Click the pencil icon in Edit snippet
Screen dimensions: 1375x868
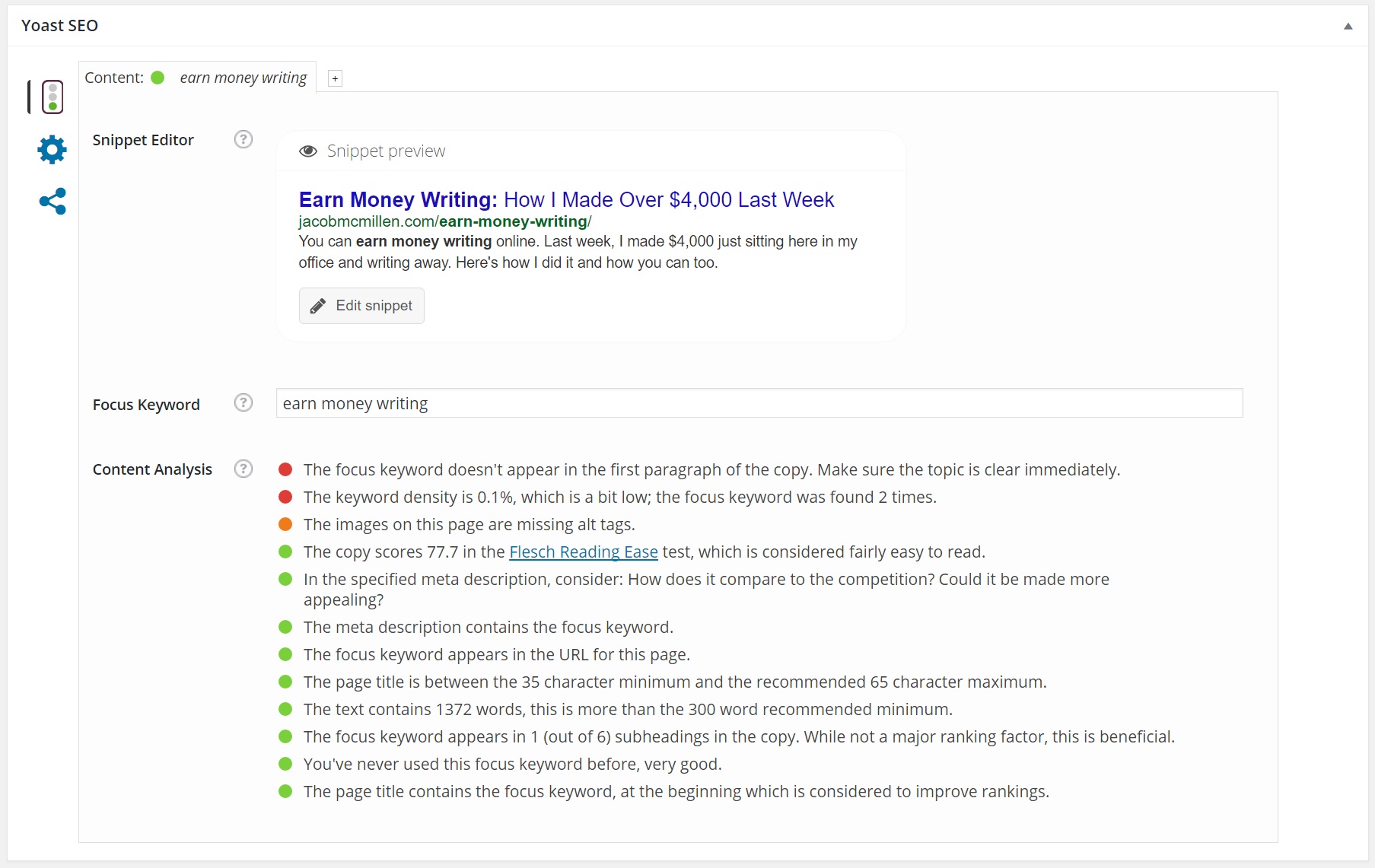(318, 306)
